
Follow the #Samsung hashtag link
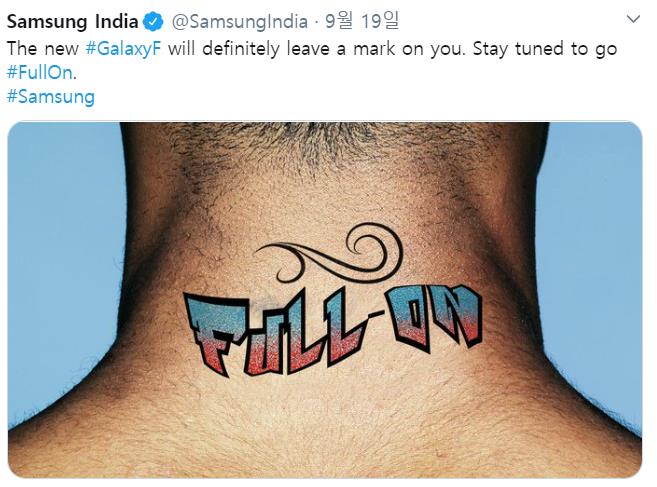51,97
